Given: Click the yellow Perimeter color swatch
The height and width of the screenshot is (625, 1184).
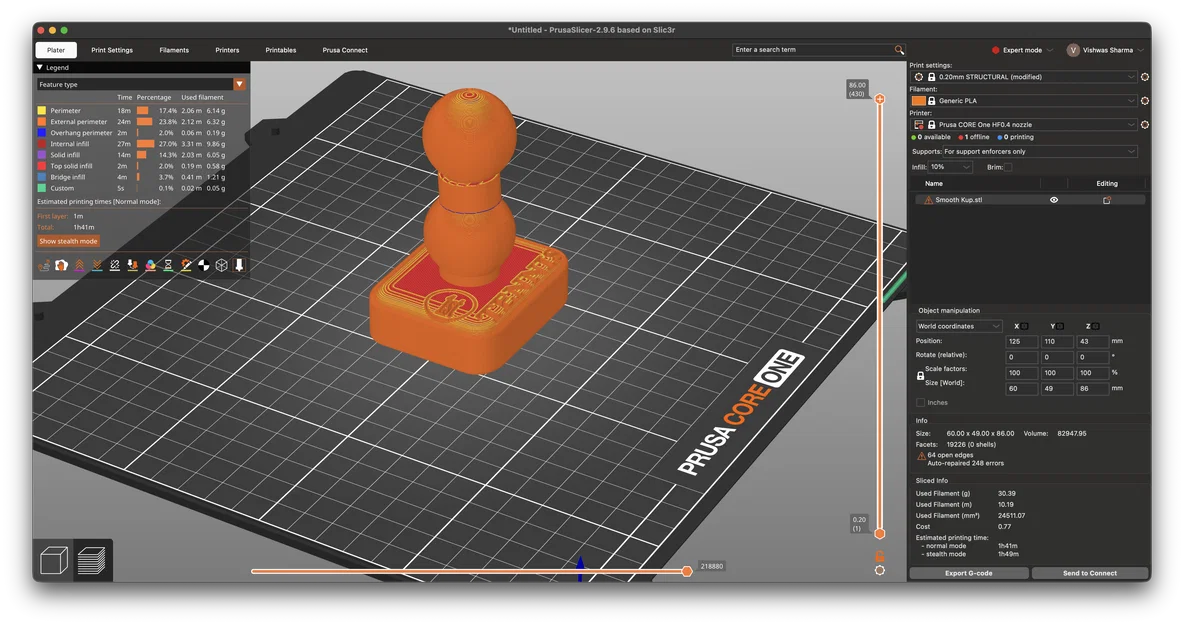Looking at the screenshot, I should (42, 110).
